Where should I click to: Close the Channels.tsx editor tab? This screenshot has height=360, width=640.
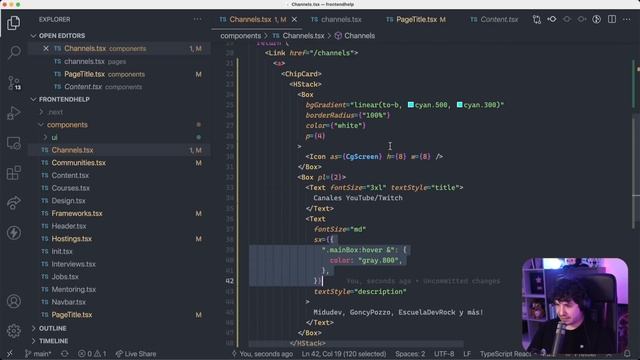(294, 20)
